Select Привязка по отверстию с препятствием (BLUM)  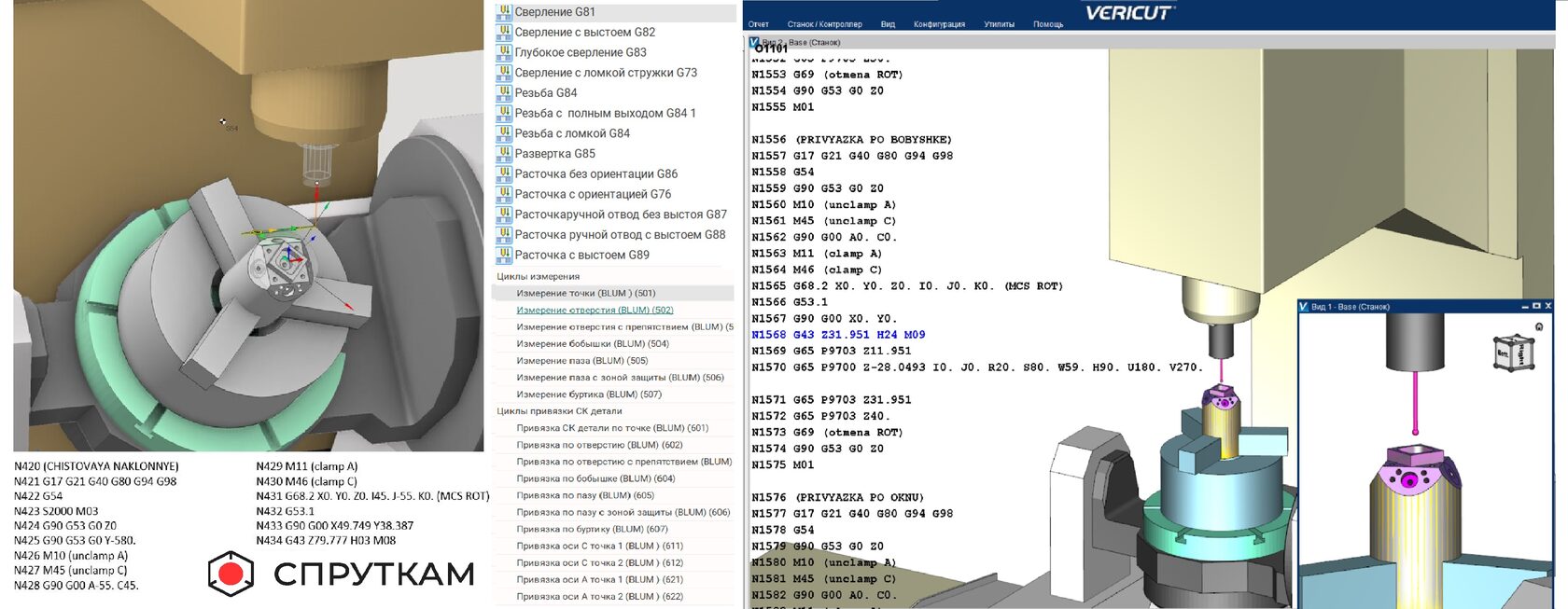(x=624, y=462)
